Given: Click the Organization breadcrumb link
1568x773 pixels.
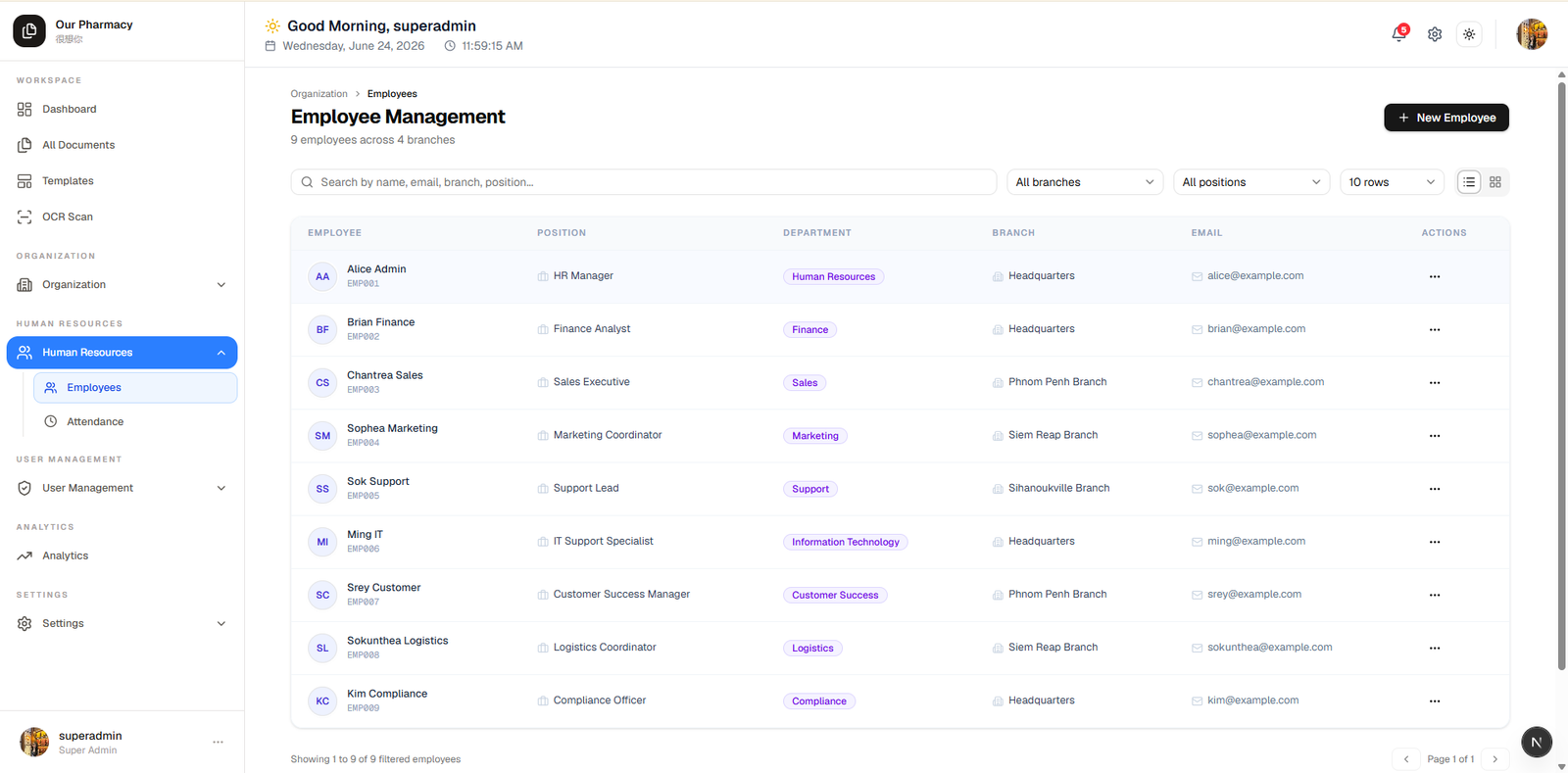Looking at the screenshot, I should point(319,94).
